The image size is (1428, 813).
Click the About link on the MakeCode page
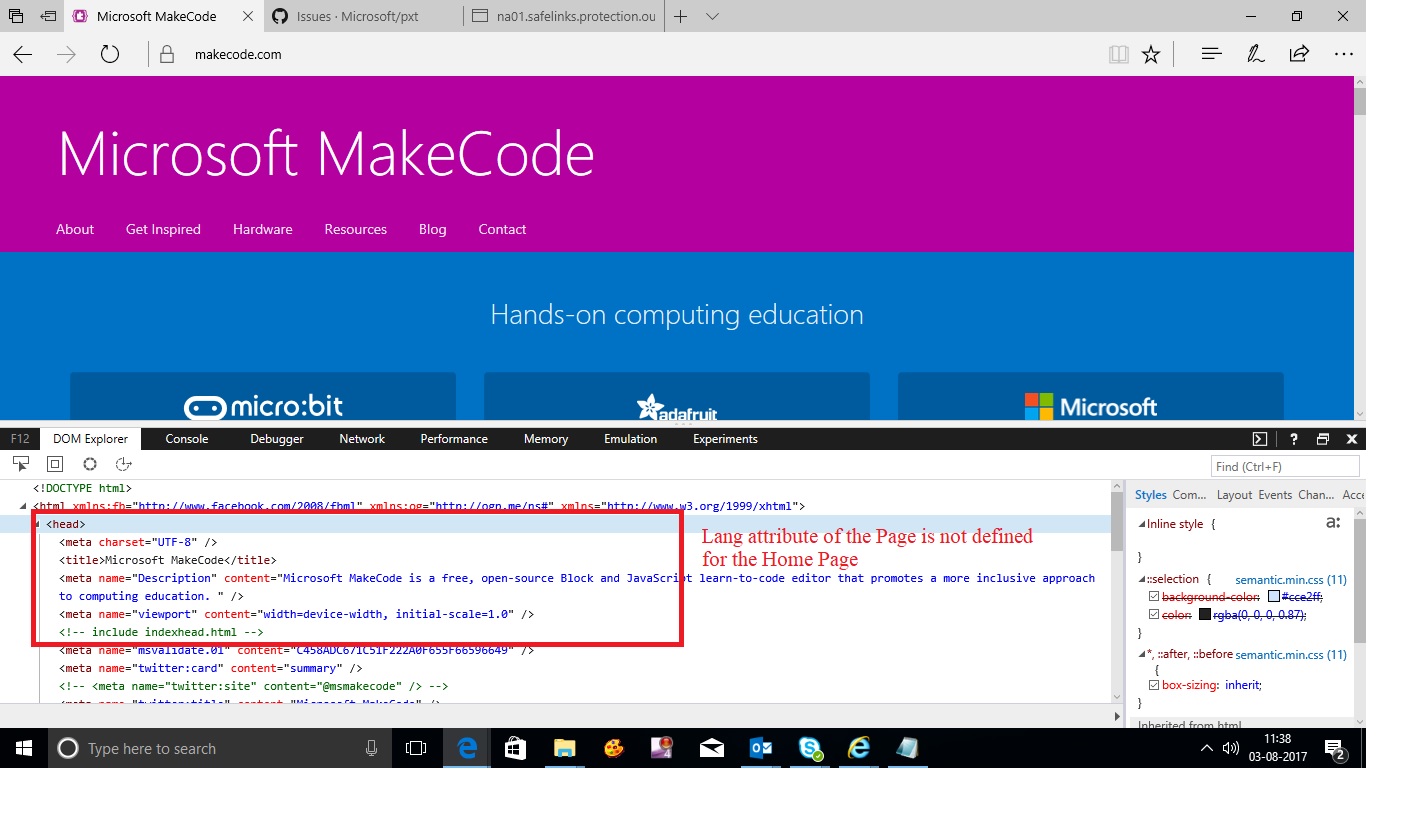[x=75, y=229]
